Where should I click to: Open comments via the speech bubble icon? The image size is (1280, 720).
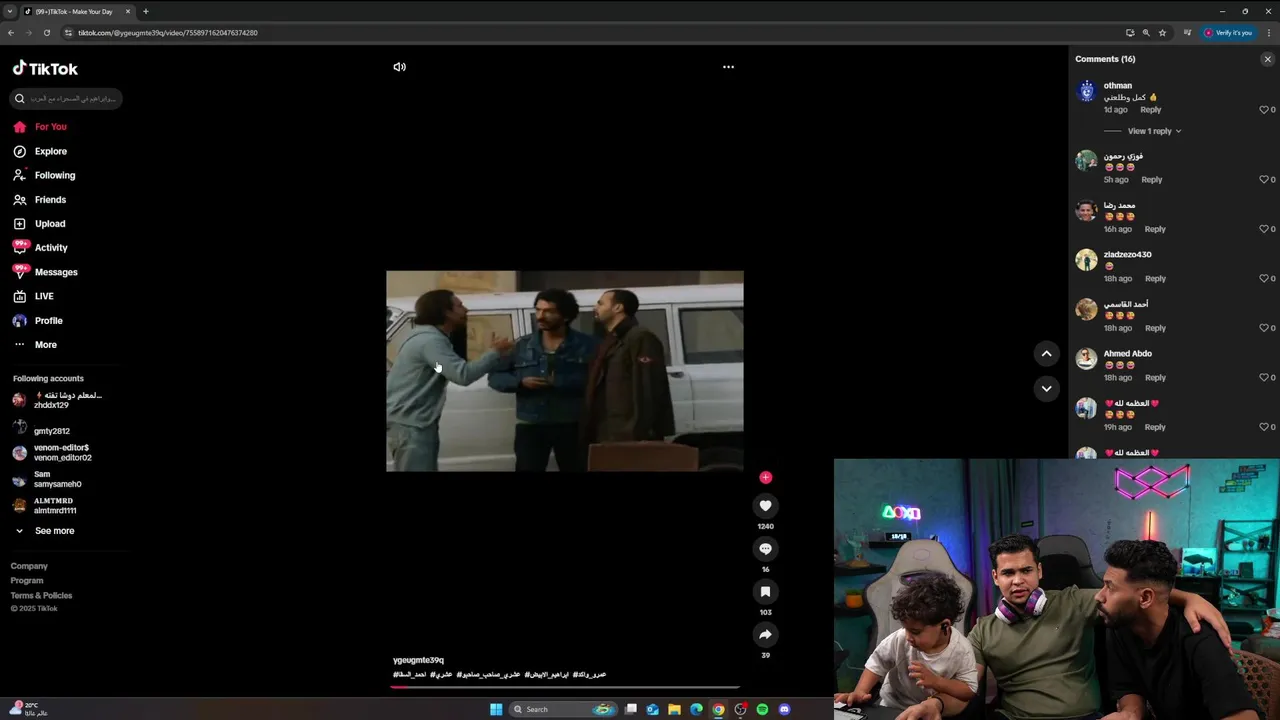pos(765,549)
